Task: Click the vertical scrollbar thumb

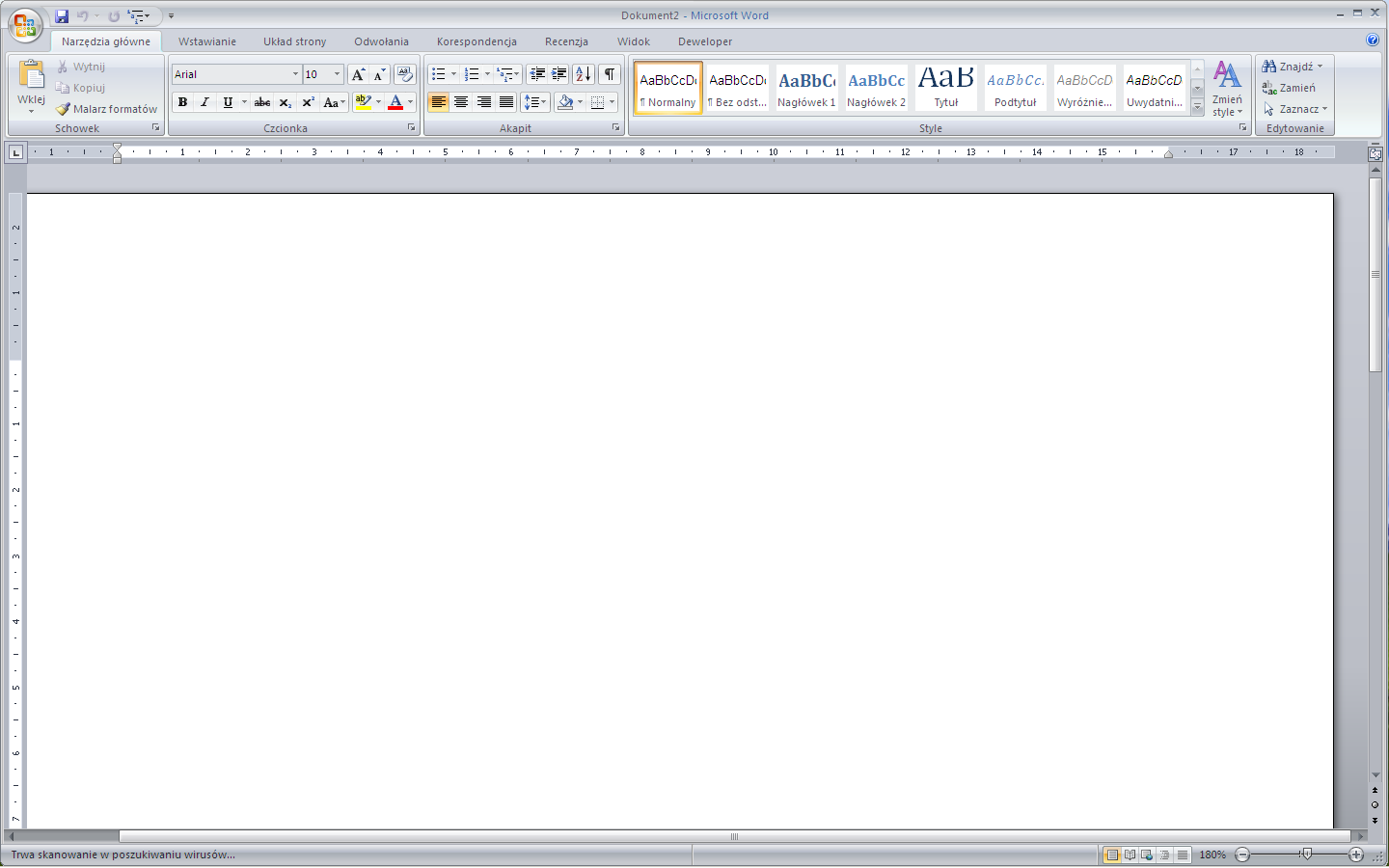Action: point(1375,275)
